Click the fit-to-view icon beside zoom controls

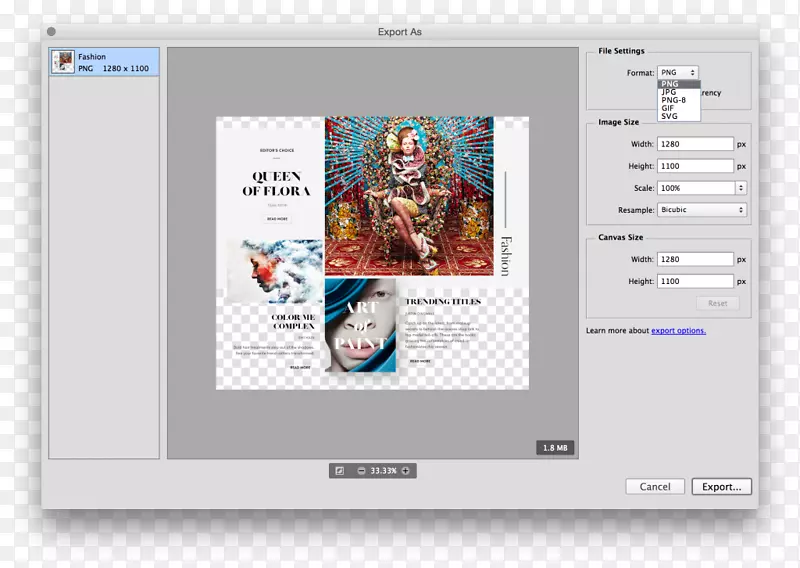coord(339,471)
